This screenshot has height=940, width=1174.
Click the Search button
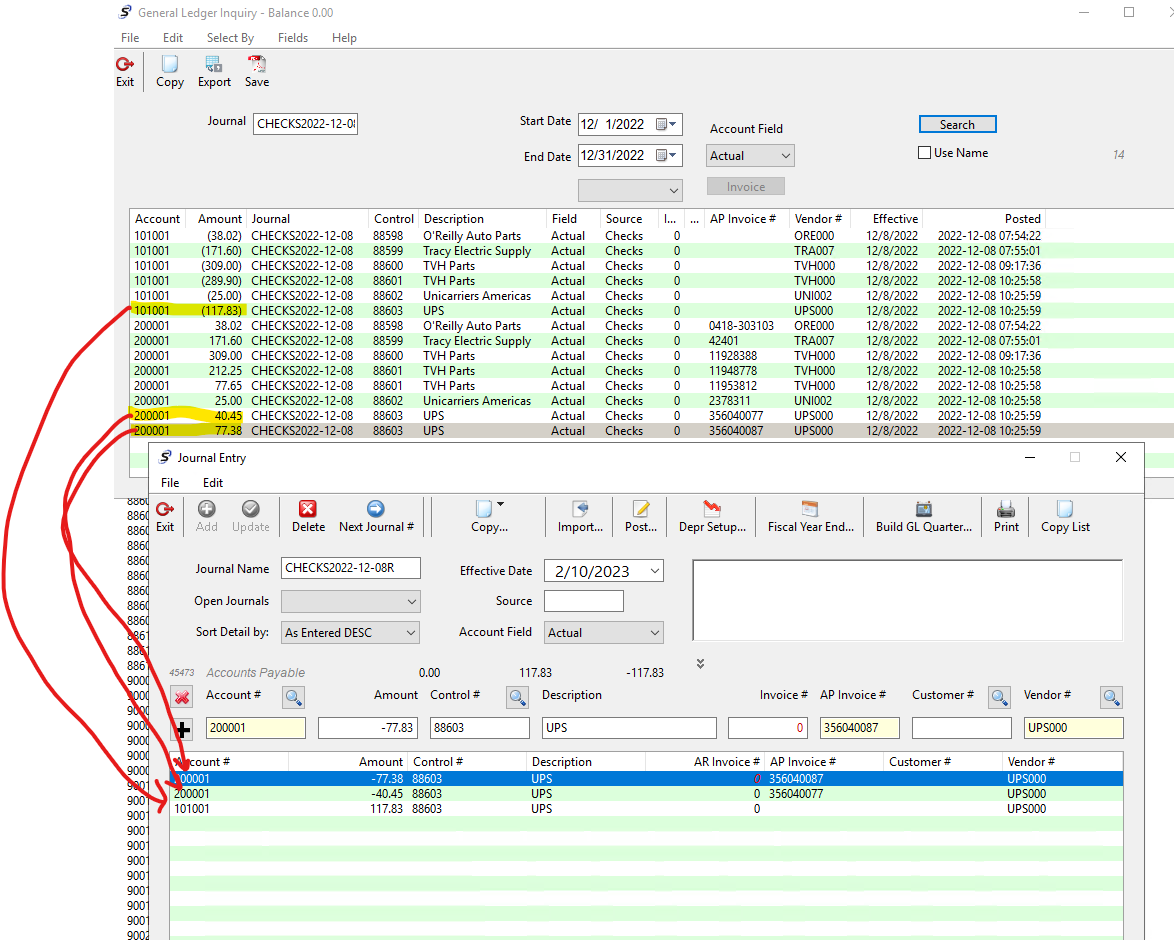pyautogui.click(x=957, y=124)
